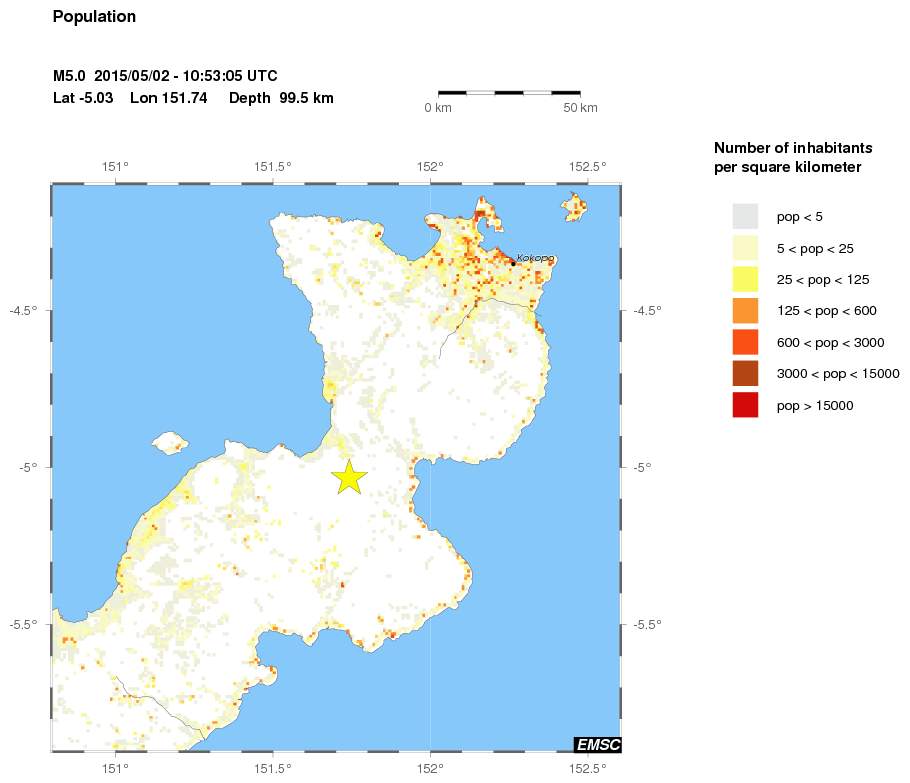
Task: Select the brown '3000 < pop < 15000' swatch
Action: tap(745, 374)
